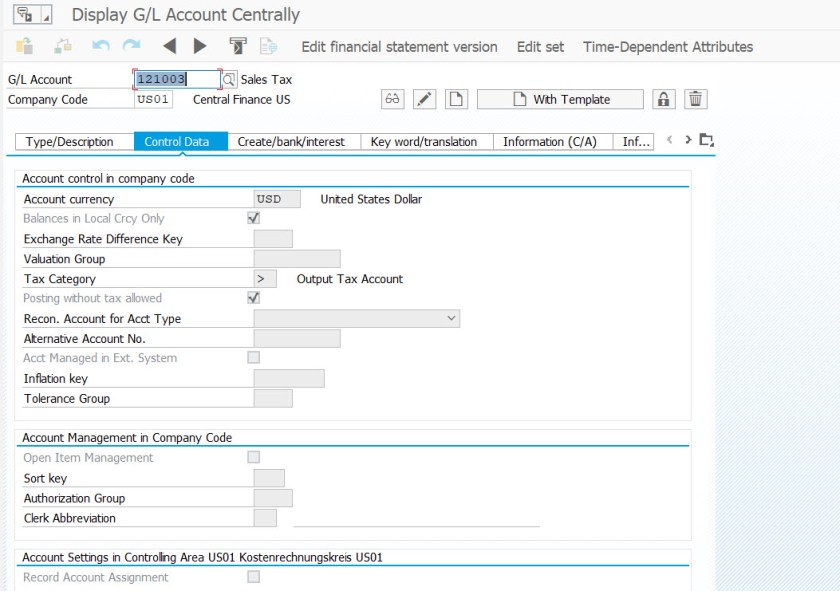Click 'Account Management in Company Code' heading
This screenshot has width=840, height=591.
pos(127,437)
